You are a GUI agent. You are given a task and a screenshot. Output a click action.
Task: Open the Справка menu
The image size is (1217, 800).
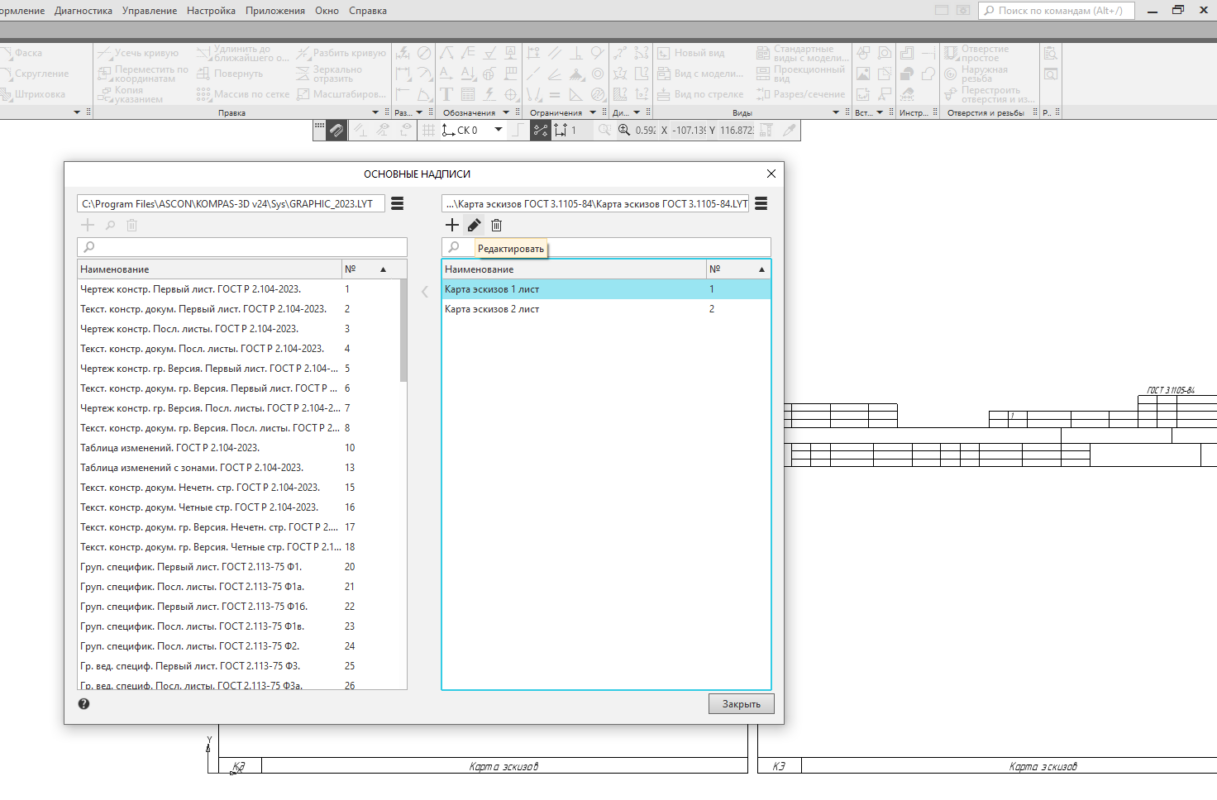tap(367, 10)
